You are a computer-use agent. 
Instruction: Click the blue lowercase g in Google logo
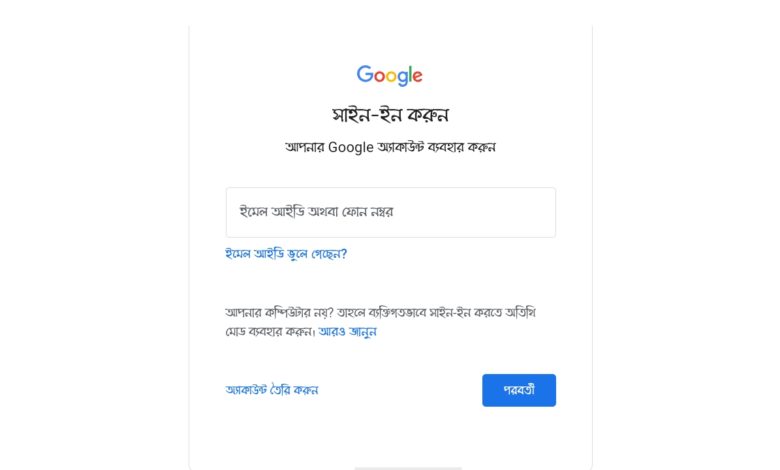[402, 79]
